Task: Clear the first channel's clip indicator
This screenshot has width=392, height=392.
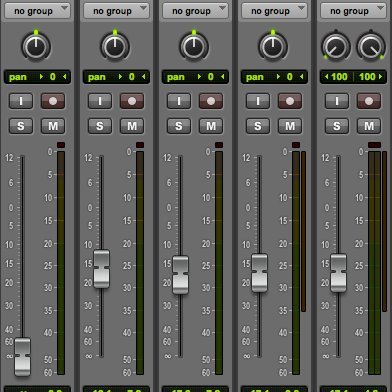Action: pos(61,145)
